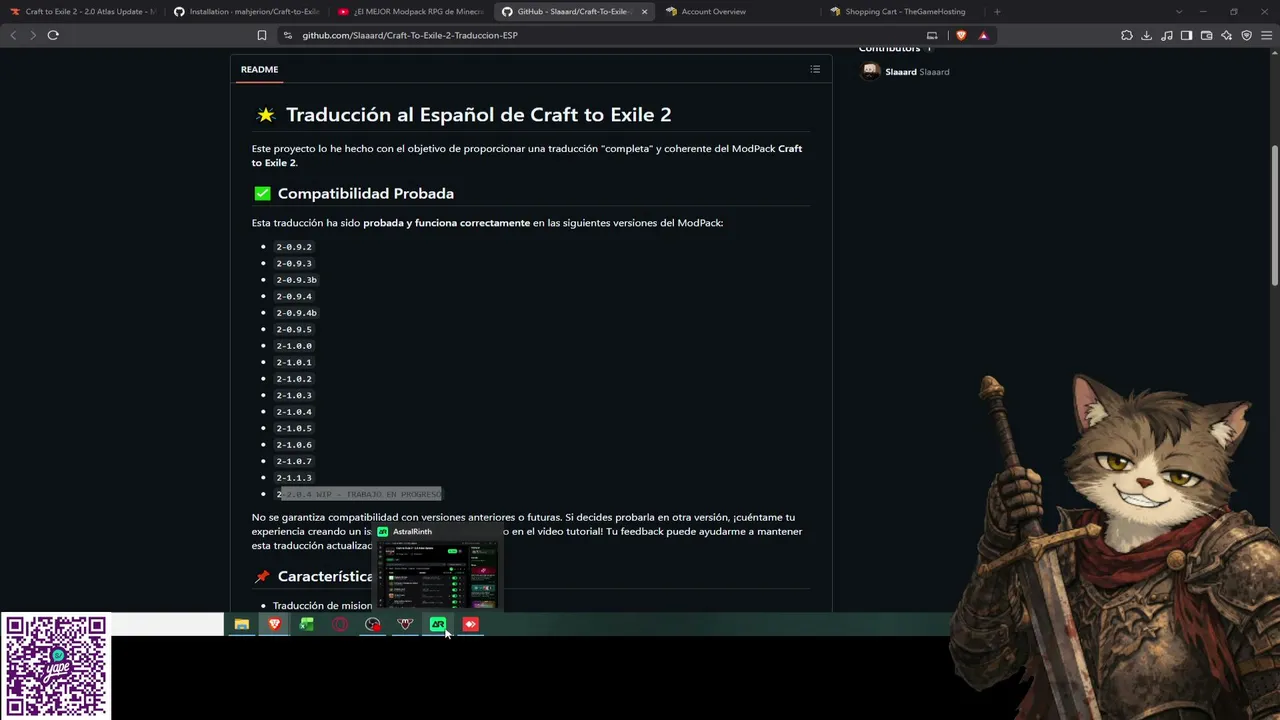Select the GitHub Slaaard/Craft-To-Exile tab
The width and height of the screenshot is (1280, 720).
click(575, 12)
